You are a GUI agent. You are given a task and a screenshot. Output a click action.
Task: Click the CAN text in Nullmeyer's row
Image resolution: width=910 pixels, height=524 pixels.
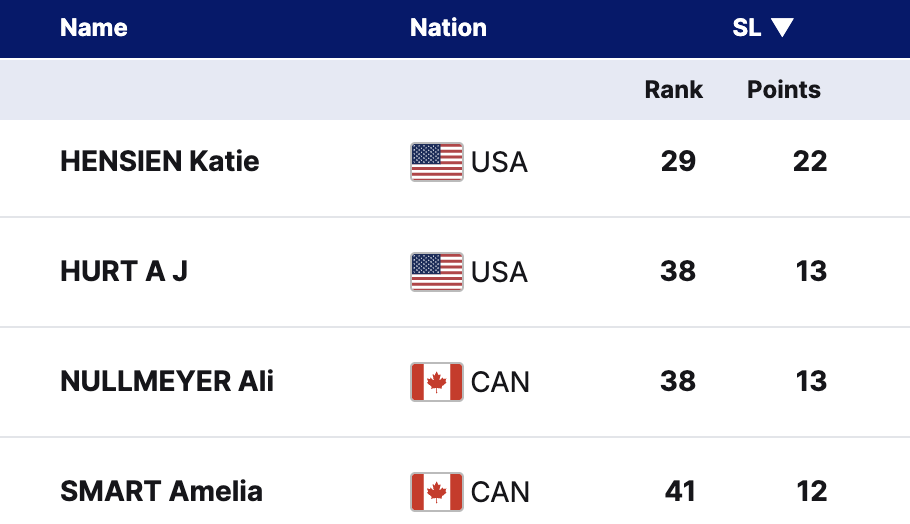(500, 382)
